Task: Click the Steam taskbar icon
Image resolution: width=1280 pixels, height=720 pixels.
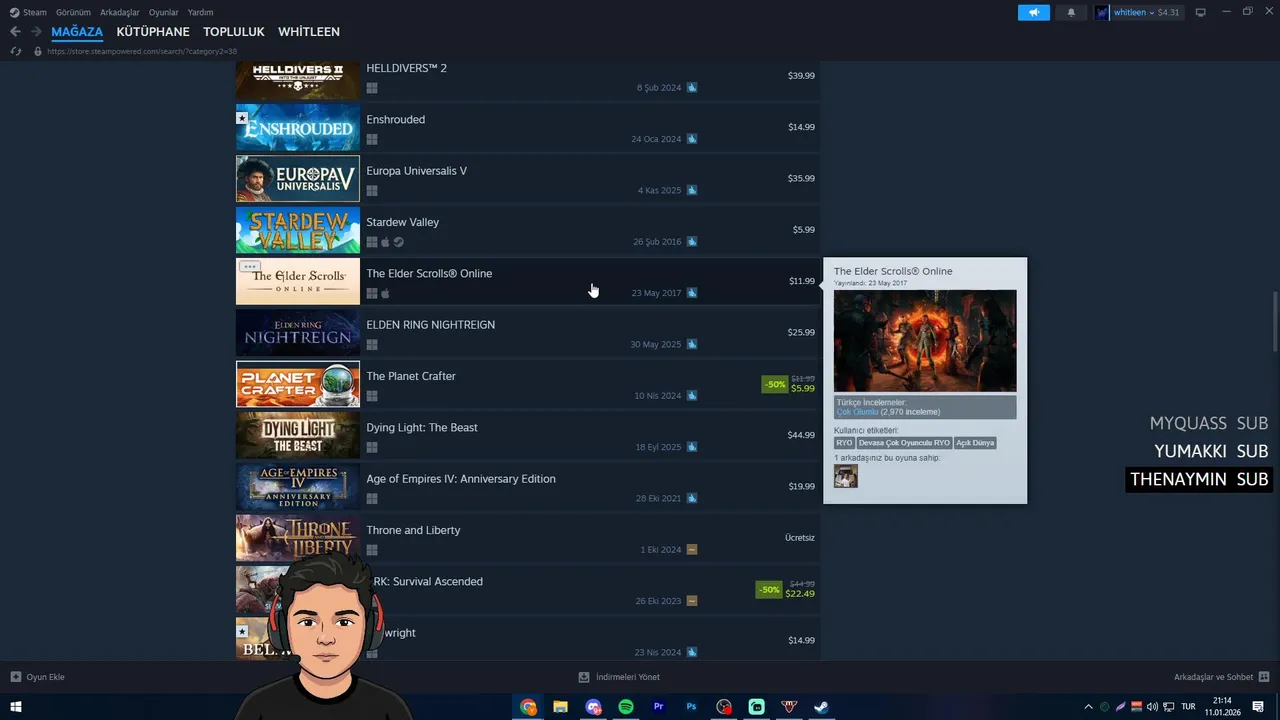Action: [x=821, y=707]
